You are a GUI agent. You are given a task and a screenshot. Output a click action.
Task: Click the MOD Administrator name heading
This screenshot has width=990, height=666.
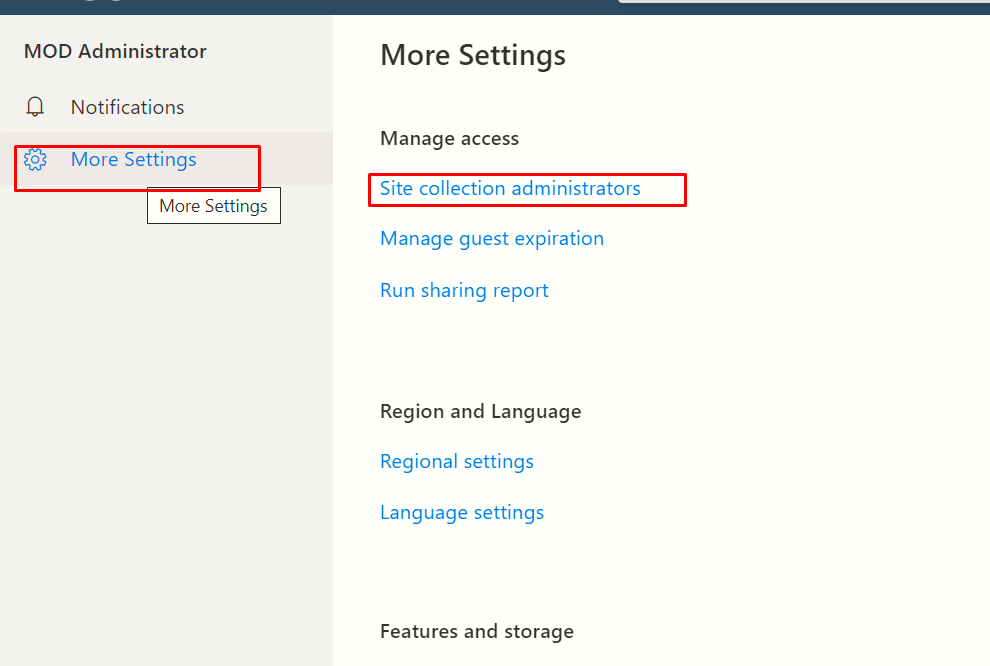click(x=116, y=51)
